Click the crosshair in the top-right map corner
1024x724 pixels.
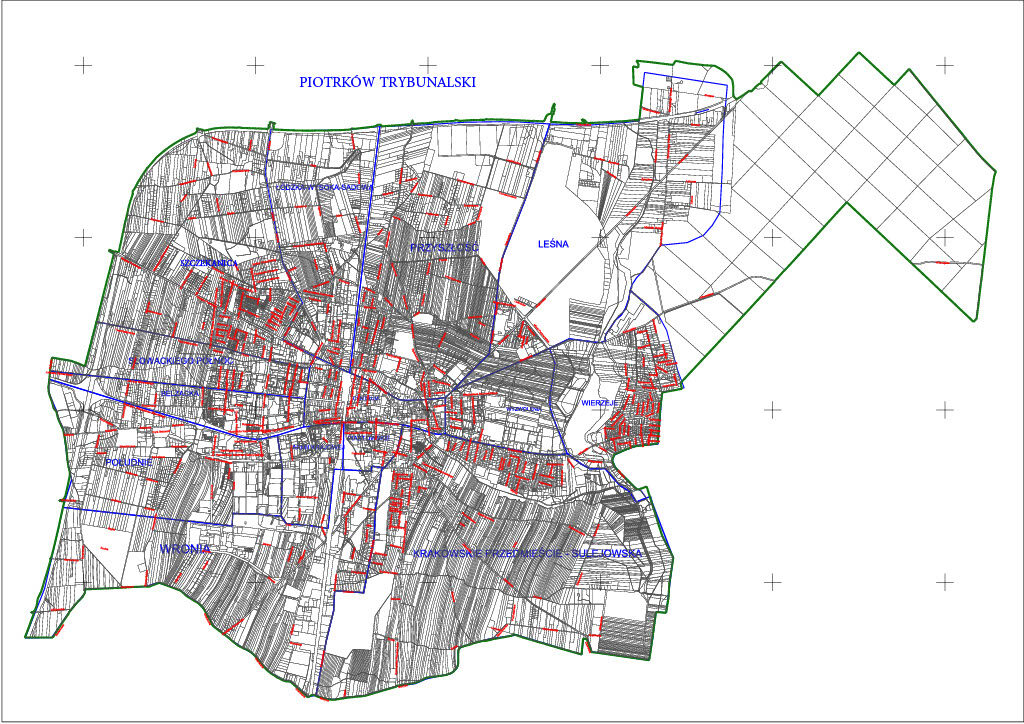(944, 65)
